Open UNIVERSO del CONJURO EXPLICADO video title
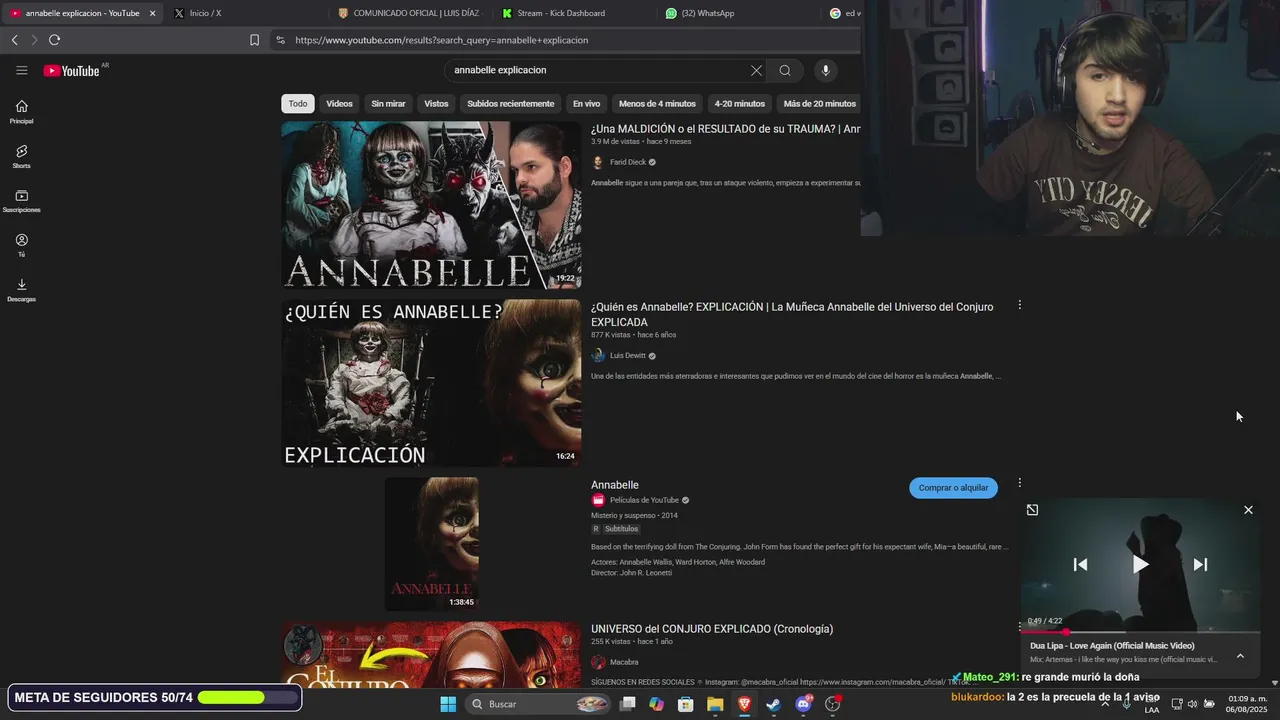Screen dimensions: 1280x720 point(712,629)
